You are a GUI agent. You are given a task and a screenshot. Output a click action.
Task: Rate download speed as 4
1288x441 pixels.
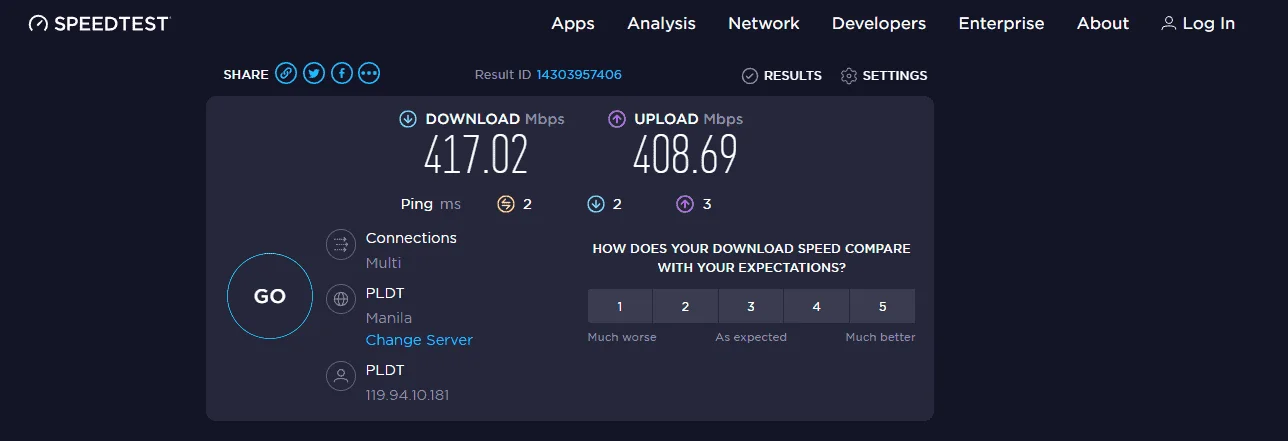[816, 306]
